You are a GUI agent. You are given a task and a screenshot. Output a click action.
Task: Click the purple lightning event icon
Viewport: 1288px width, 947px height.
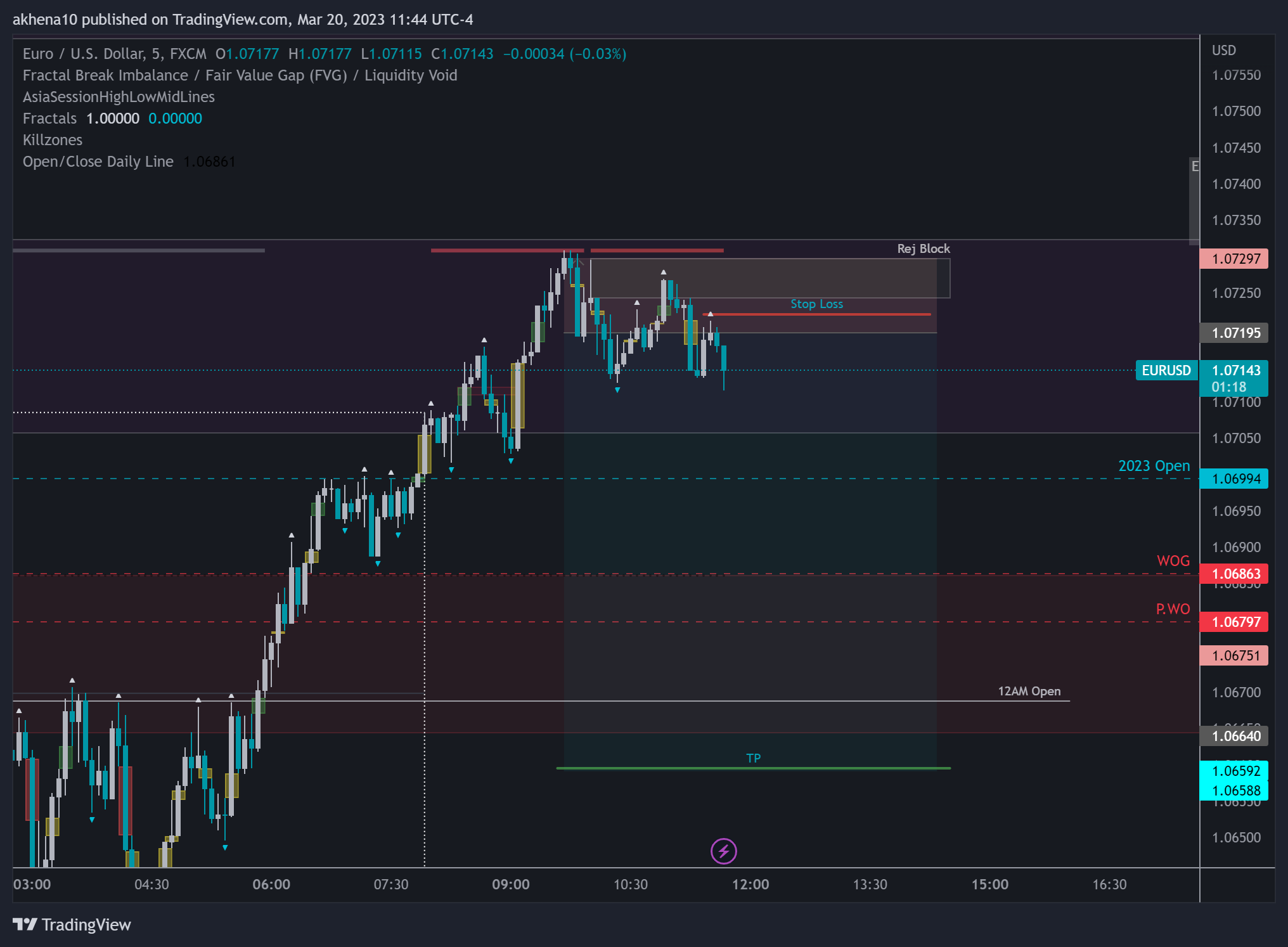[x=723, y=851]
